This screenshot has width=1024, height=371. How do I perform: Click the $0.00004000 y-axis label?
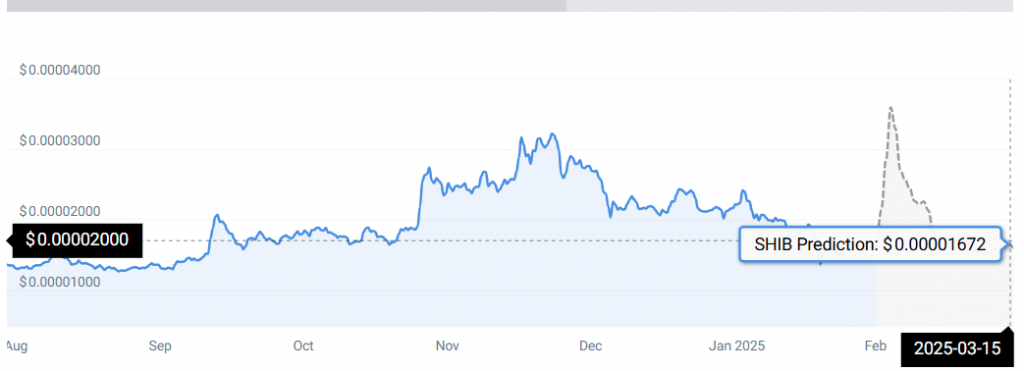tap(59, 70)
